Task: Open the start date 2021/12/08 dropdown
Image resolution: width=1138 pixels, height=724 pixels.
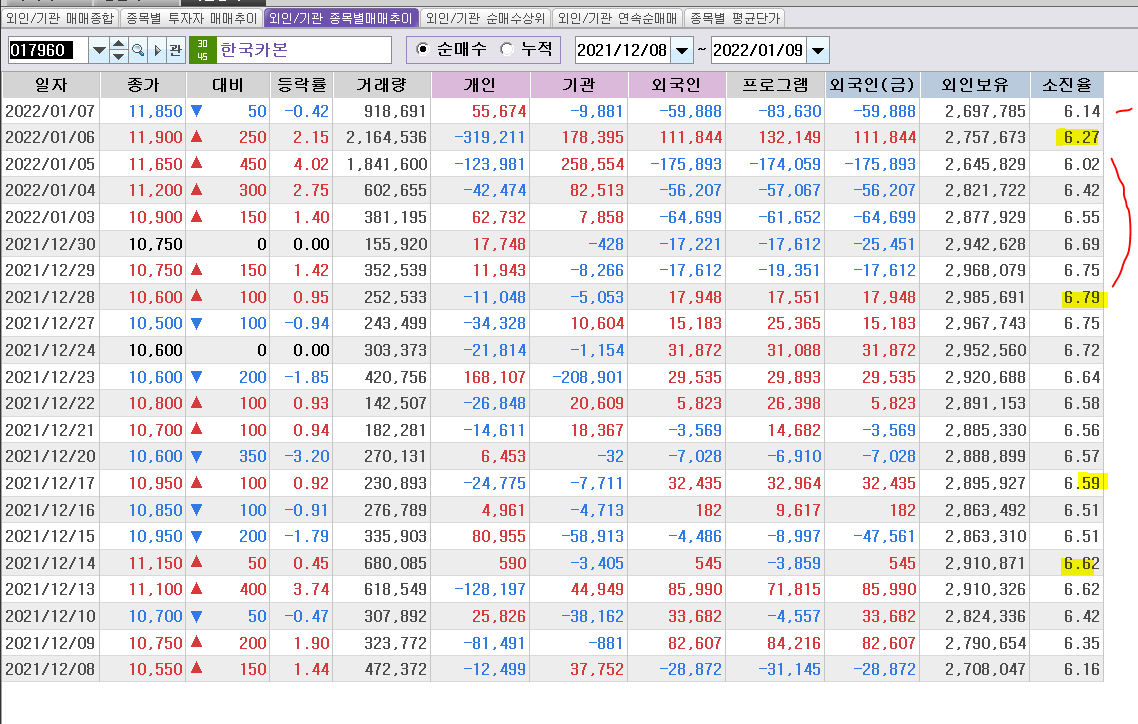Action: coord(681,50)
